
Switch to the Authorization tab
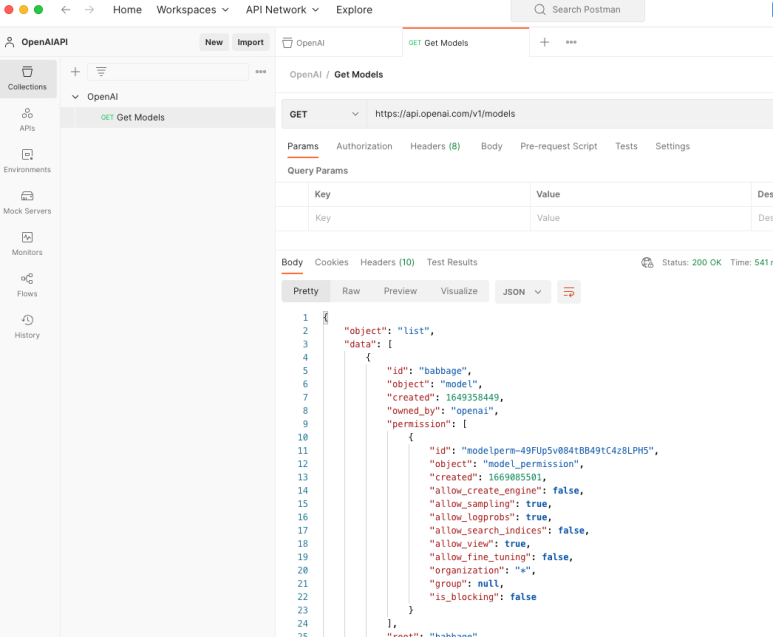[x=364, y=146]
